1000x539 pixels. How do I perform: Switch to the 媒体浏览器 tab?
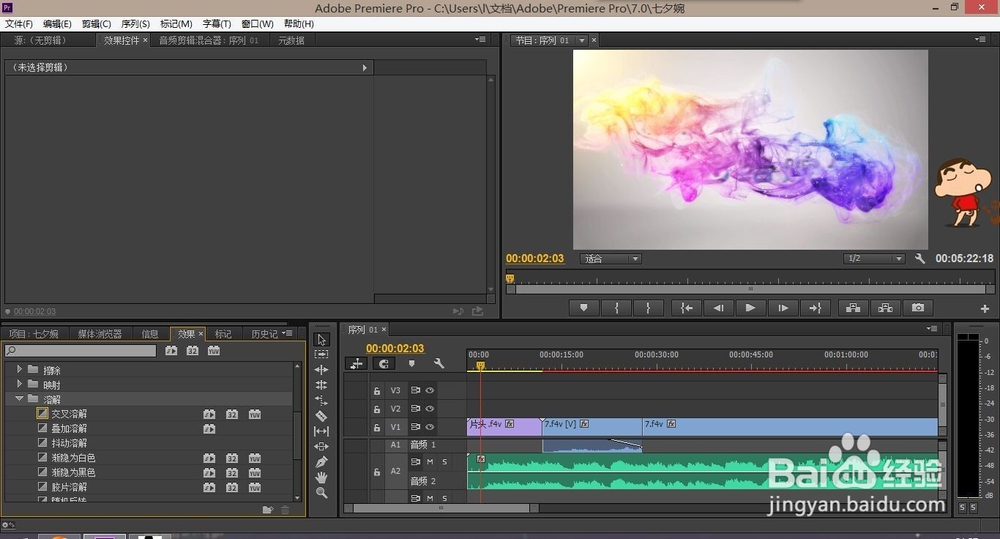click(x=99, y=334)
